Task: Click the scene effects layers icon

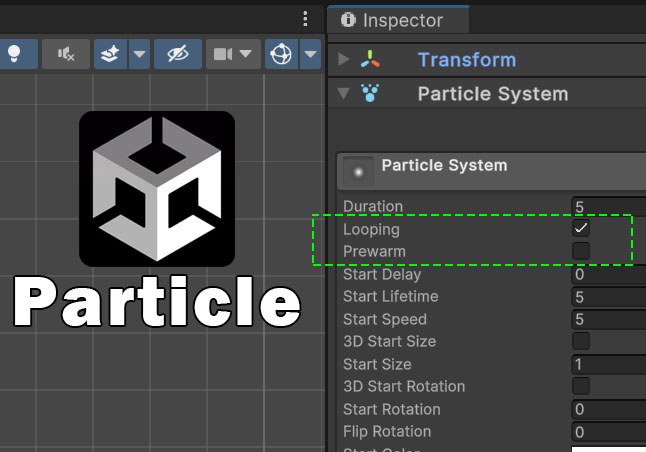Action: pyautogui.click(x=111, y=54)
